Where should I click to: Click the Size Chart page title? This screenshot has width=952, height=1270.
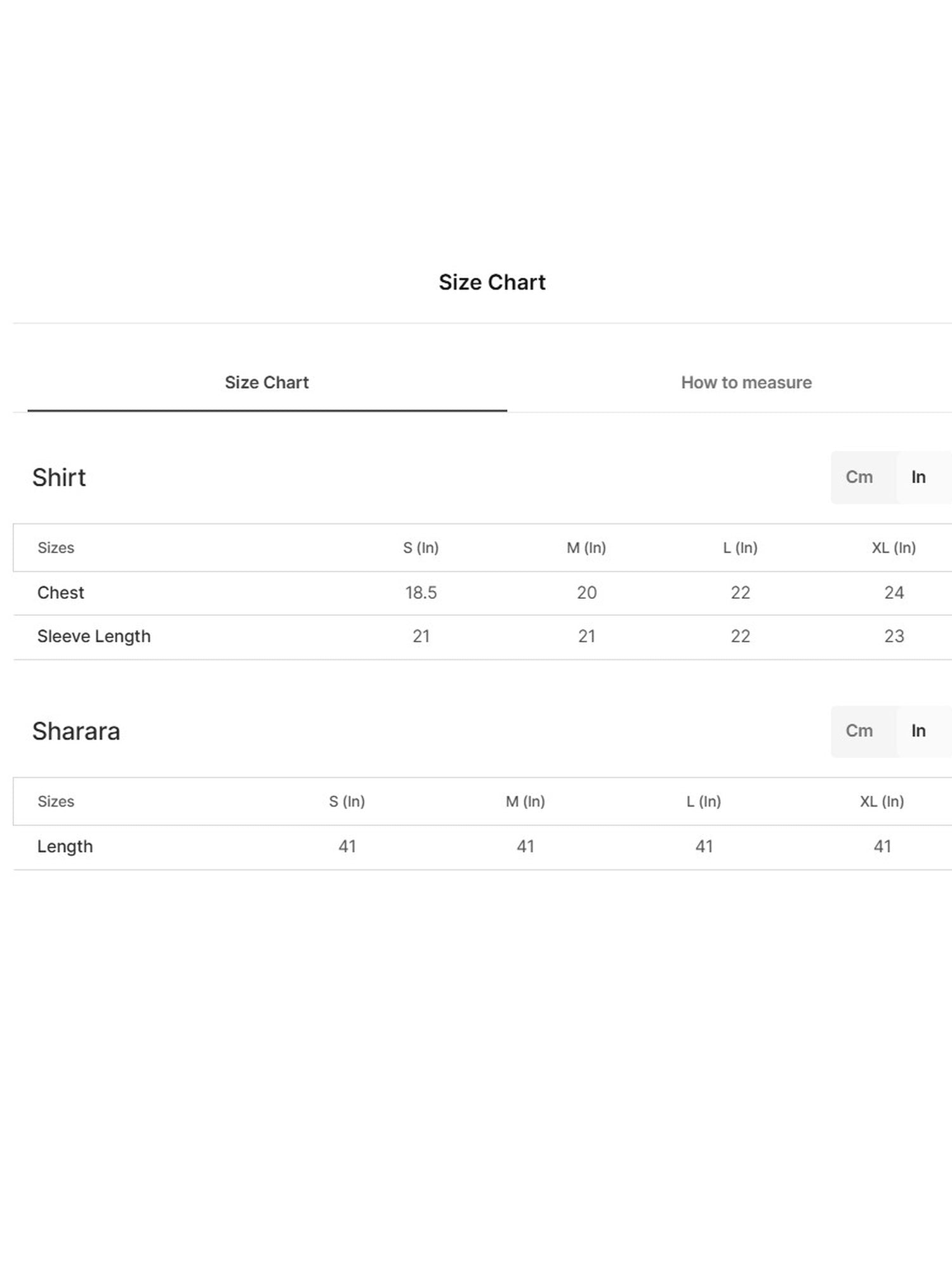click(x=492, y=282)
